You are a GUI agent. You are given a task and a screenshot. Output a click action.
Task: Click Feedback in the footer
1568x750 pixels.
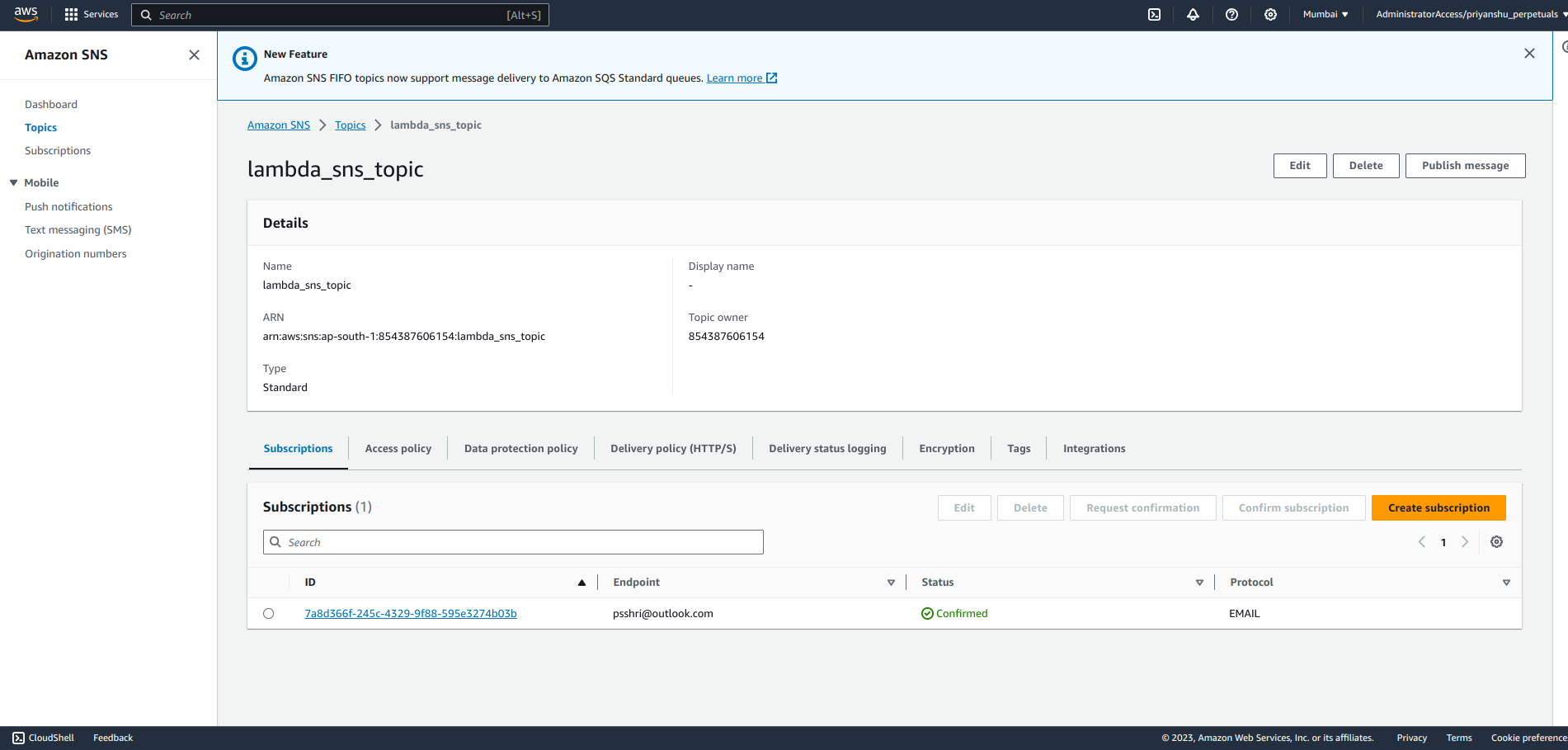[x=113, y=738]
